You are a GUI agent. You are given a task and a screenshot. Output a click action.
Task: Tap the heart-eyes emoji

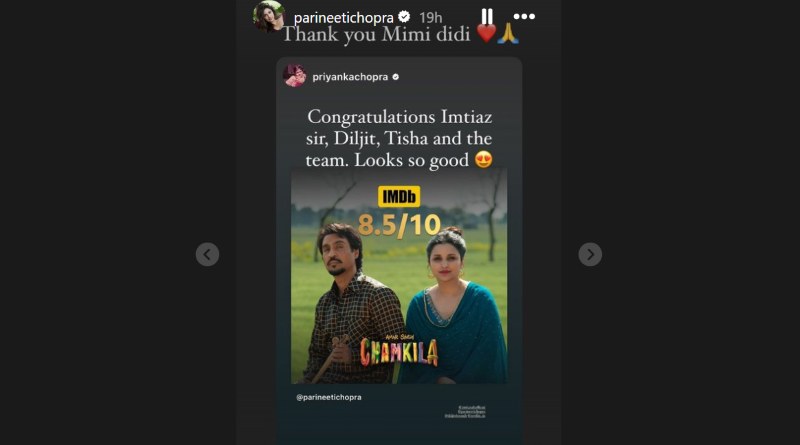[484, 160]
